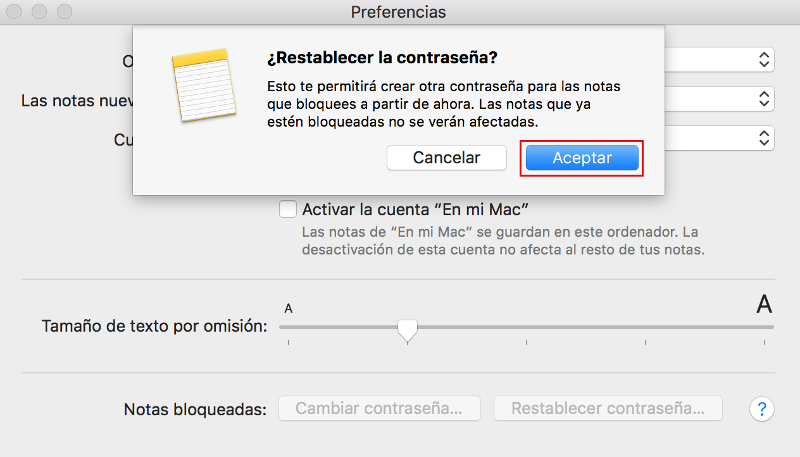Screen dimensions: 800x457
Task: Click the "Activar la cuenta En mi Mac" label
Action: tap(414, 210)
